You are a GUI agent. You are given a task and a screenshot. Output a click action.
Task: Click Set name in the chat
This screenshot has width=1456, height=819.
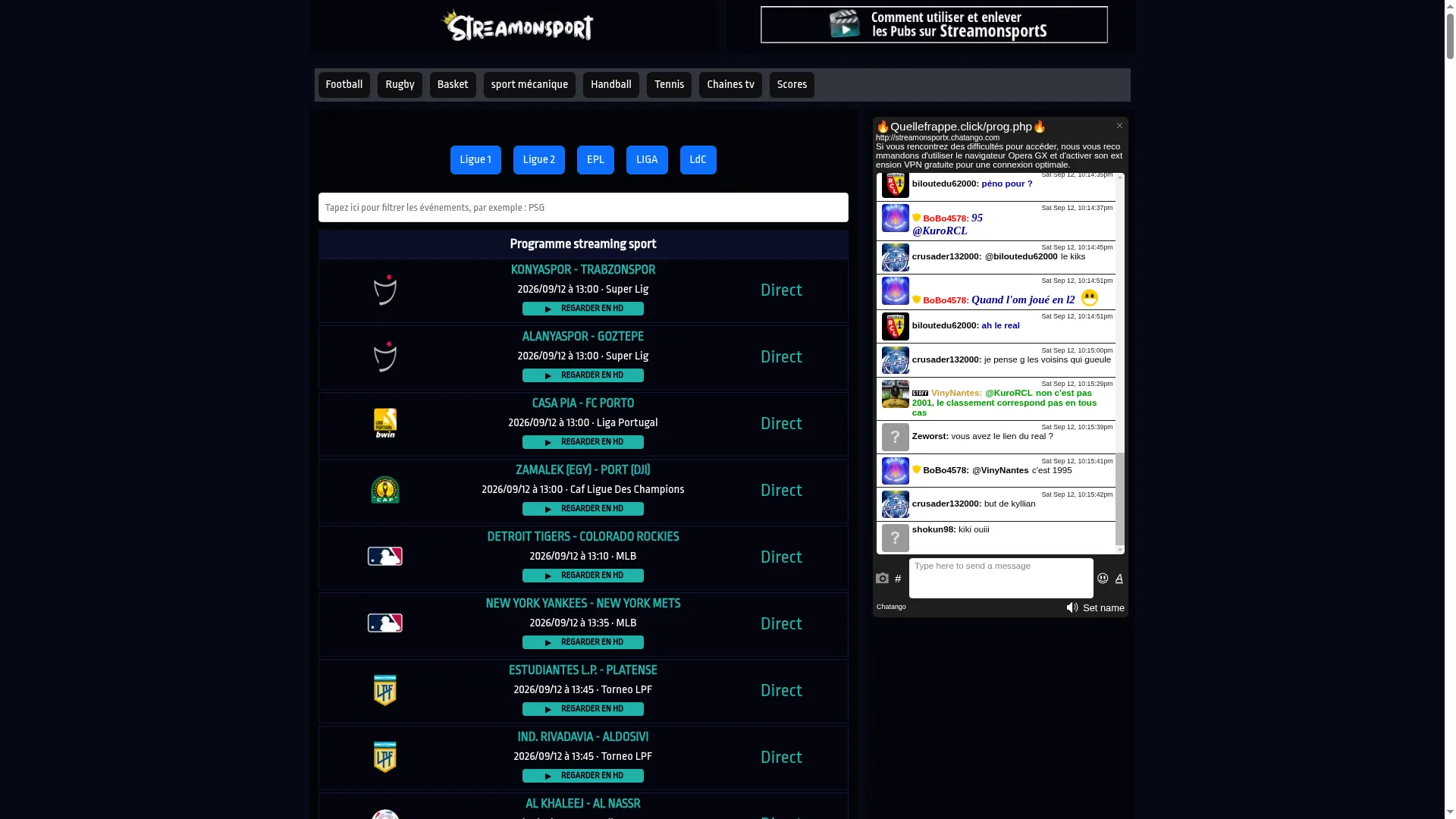pos(1103,608)
